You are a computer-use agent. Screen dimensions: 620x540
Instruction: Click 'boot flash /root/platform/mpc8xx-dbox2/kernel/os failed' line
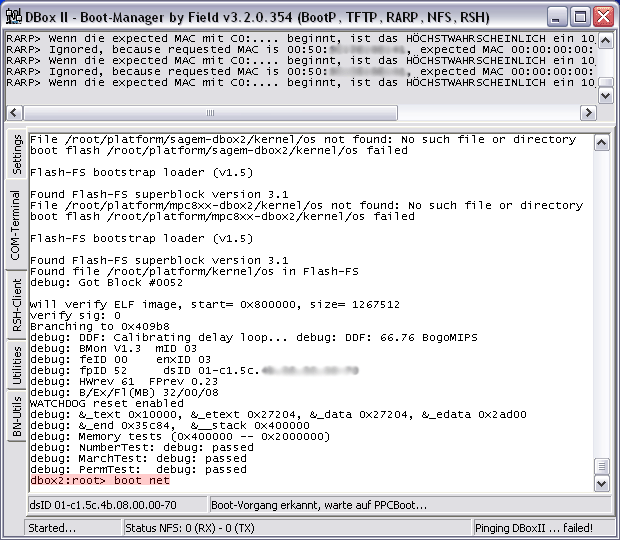click(x=222, y=217)
